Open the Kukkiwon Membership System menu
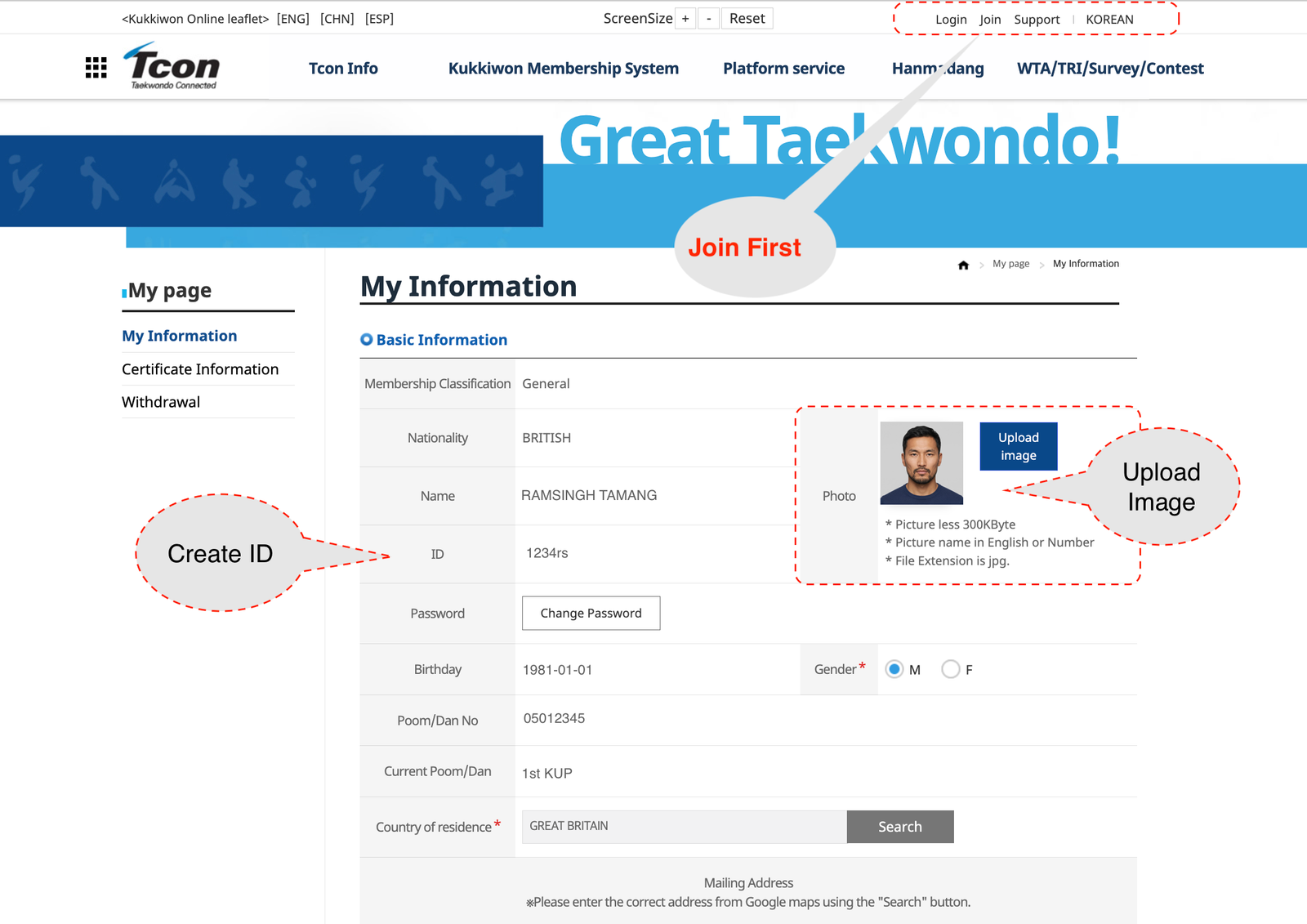Viewport: 1307px width, 924px height. pos(564,69)
